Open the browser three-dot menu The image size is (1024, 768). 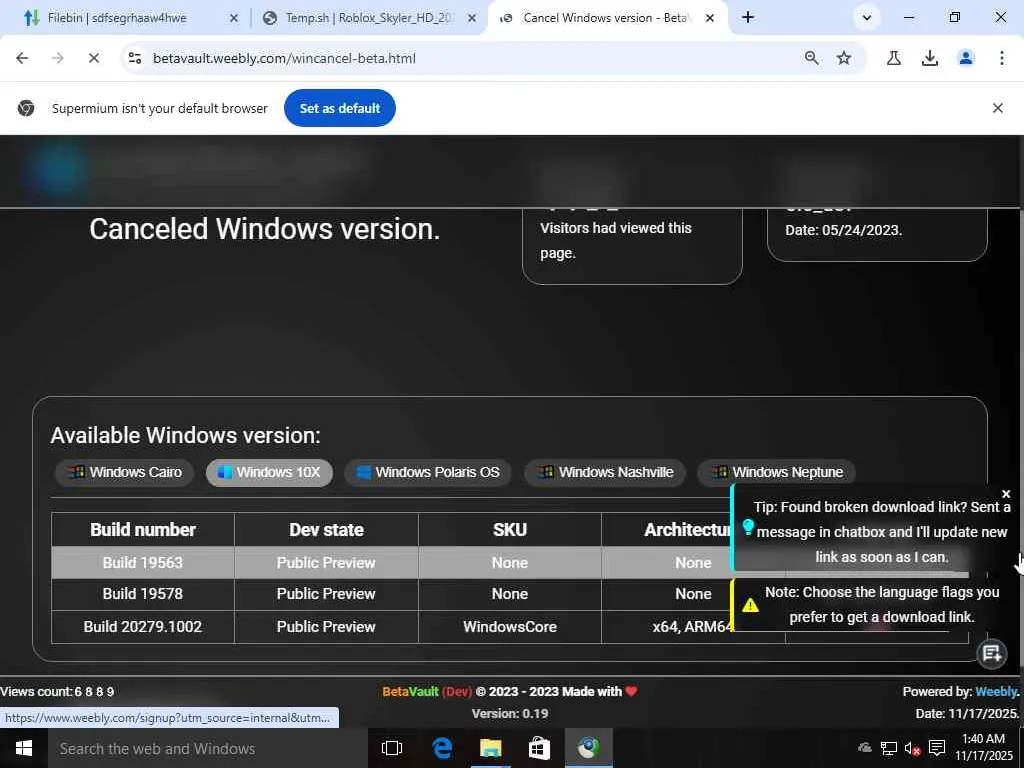click(1002, 58)
